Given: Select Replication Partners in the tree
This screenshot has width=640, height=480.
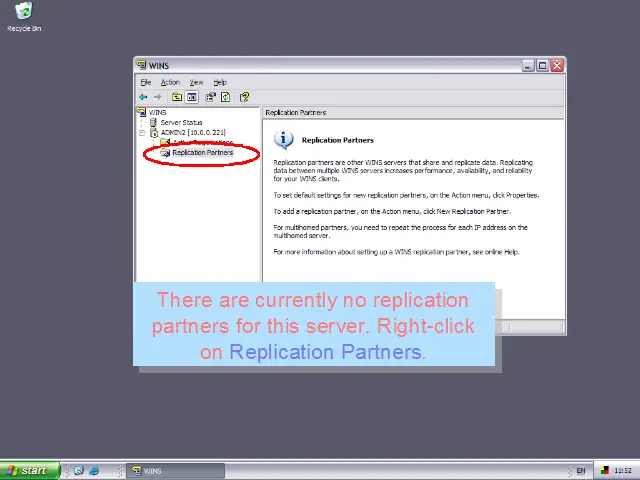Looking at the screenshot, I should coord(202,153).
